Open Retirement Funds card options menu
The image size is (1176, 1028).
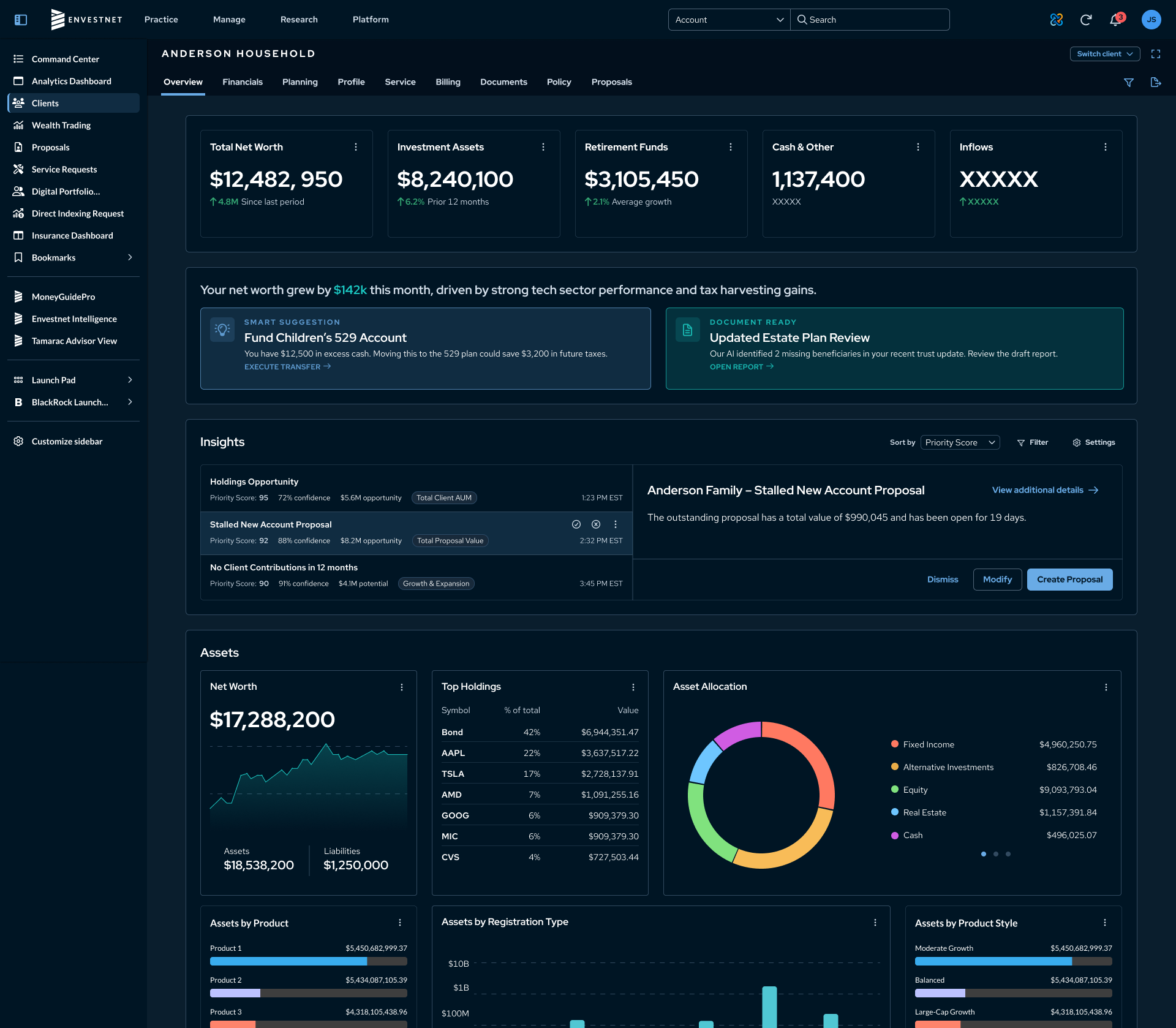[731, 147]
